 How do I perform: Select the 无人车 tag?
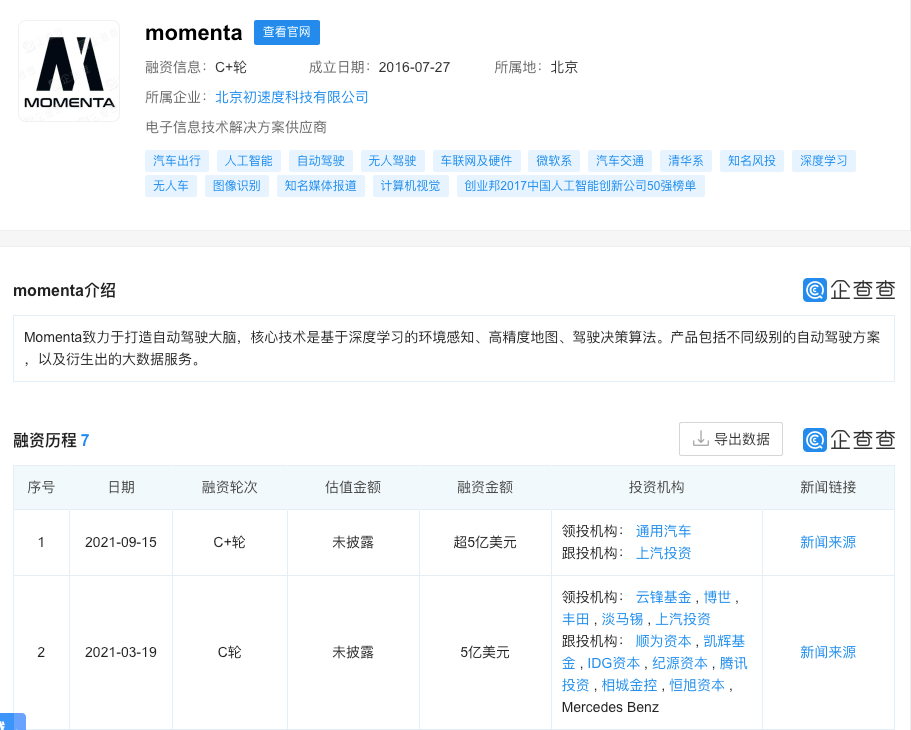(171, 186)
